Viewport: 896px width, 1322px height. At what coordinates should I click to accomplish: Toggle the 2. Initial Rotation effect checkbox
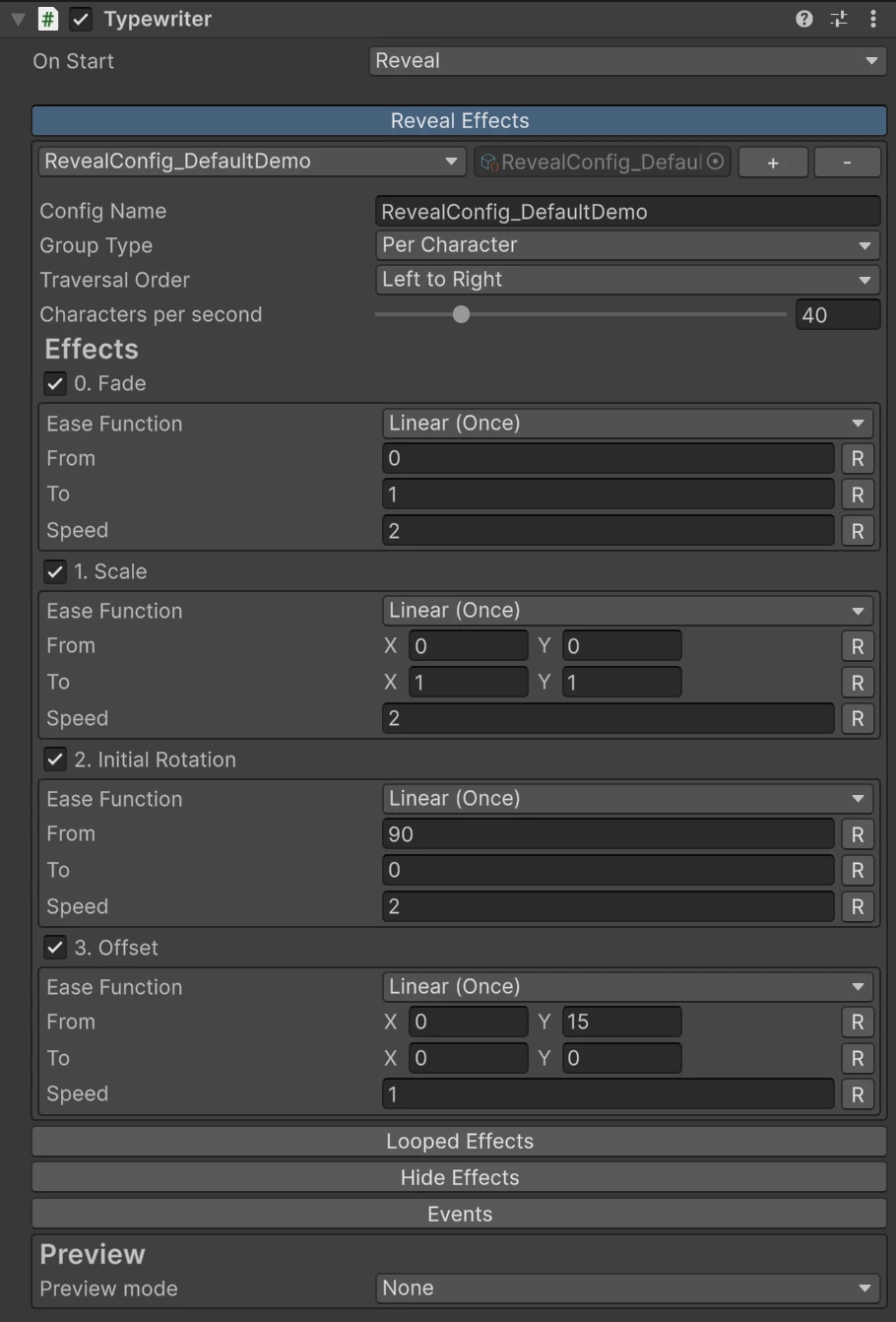(x=55, y=760)
